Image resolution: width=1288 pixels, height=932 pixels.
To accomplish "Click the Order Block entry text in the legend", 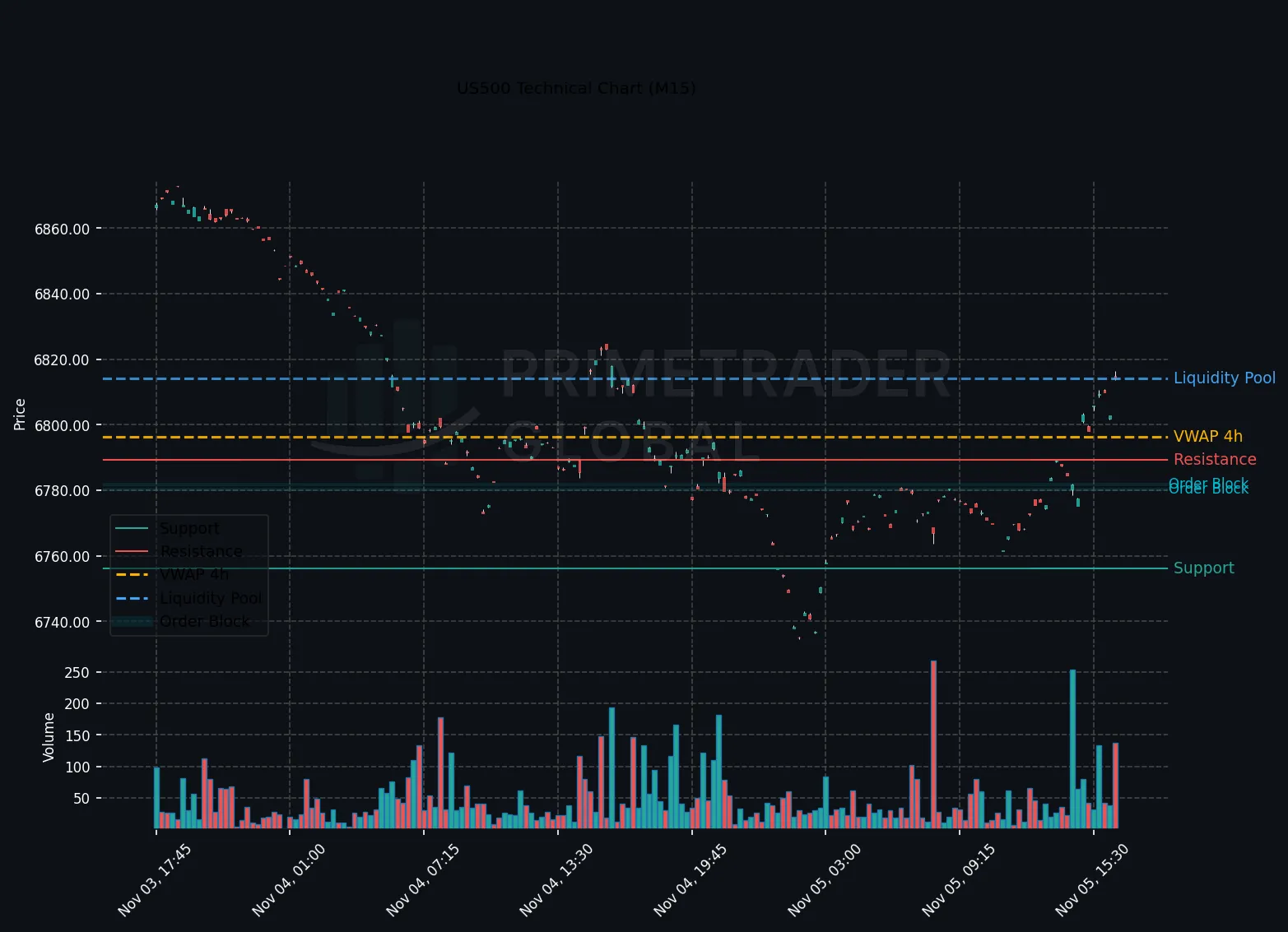I will (x=204, y=621).
